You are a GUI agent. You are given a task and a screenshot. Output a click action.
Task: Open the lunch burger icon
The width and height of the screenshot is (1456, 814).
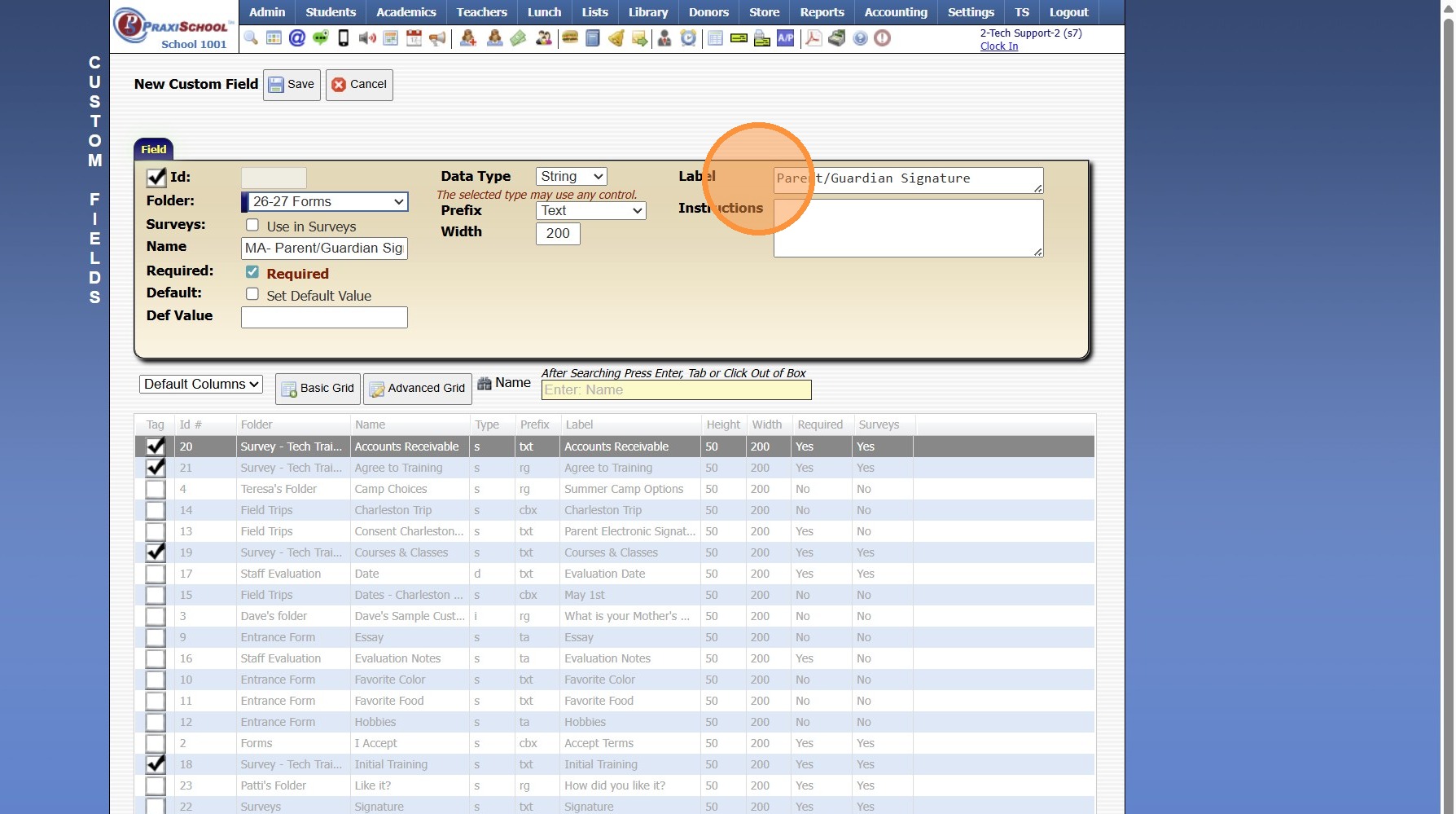coord(570,38)
